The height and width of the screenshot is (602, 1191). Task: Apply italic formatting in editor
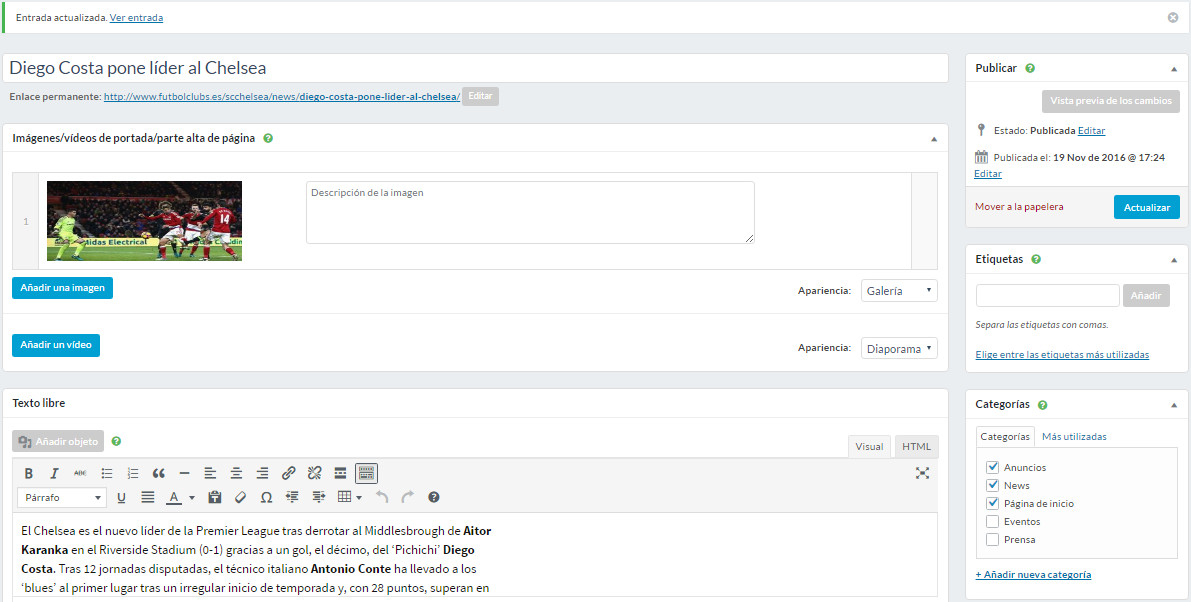pyautogui.click(x=55, y=474)
